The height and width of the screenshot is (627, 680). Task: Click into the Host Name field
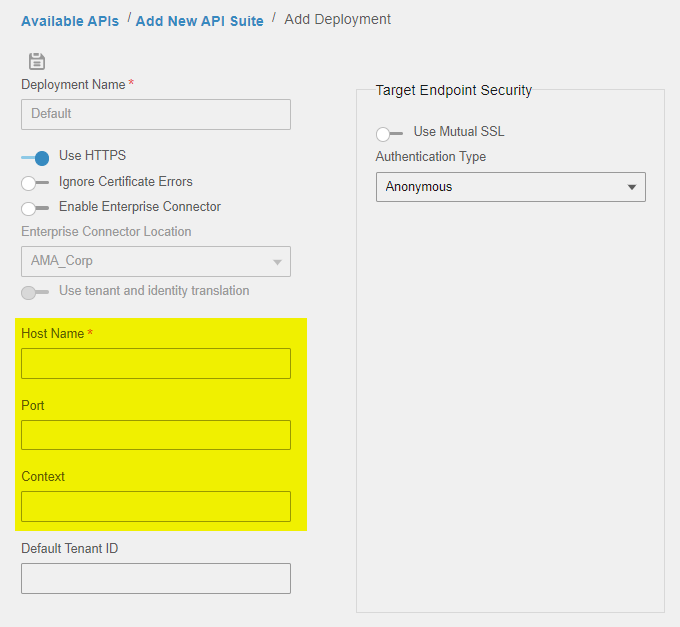(156, 363)
